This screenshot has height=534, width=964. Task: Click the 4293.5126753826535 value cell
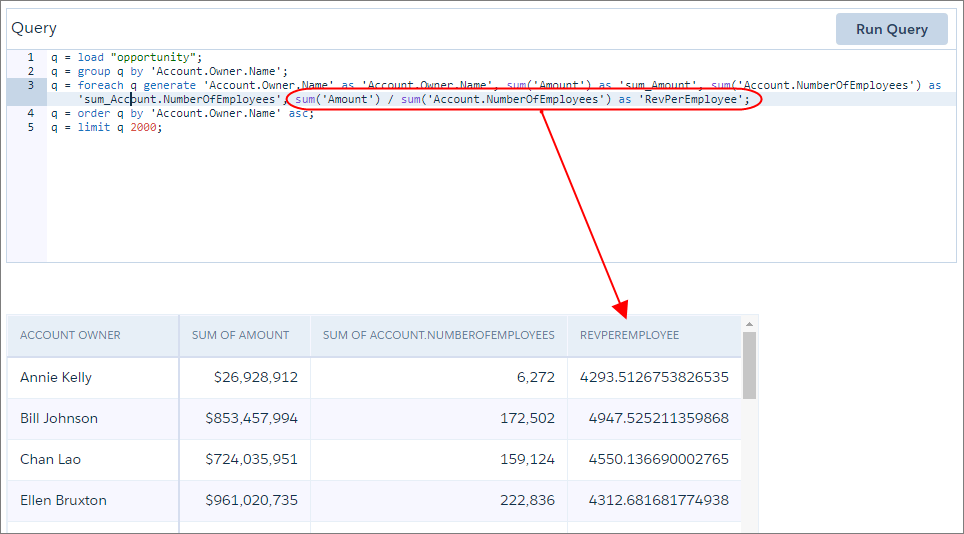point(654,377)
